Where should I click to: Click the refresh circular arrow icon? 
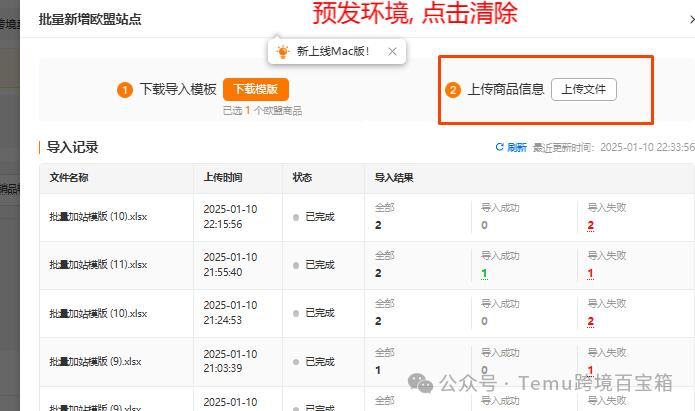[x=500, y=147]
